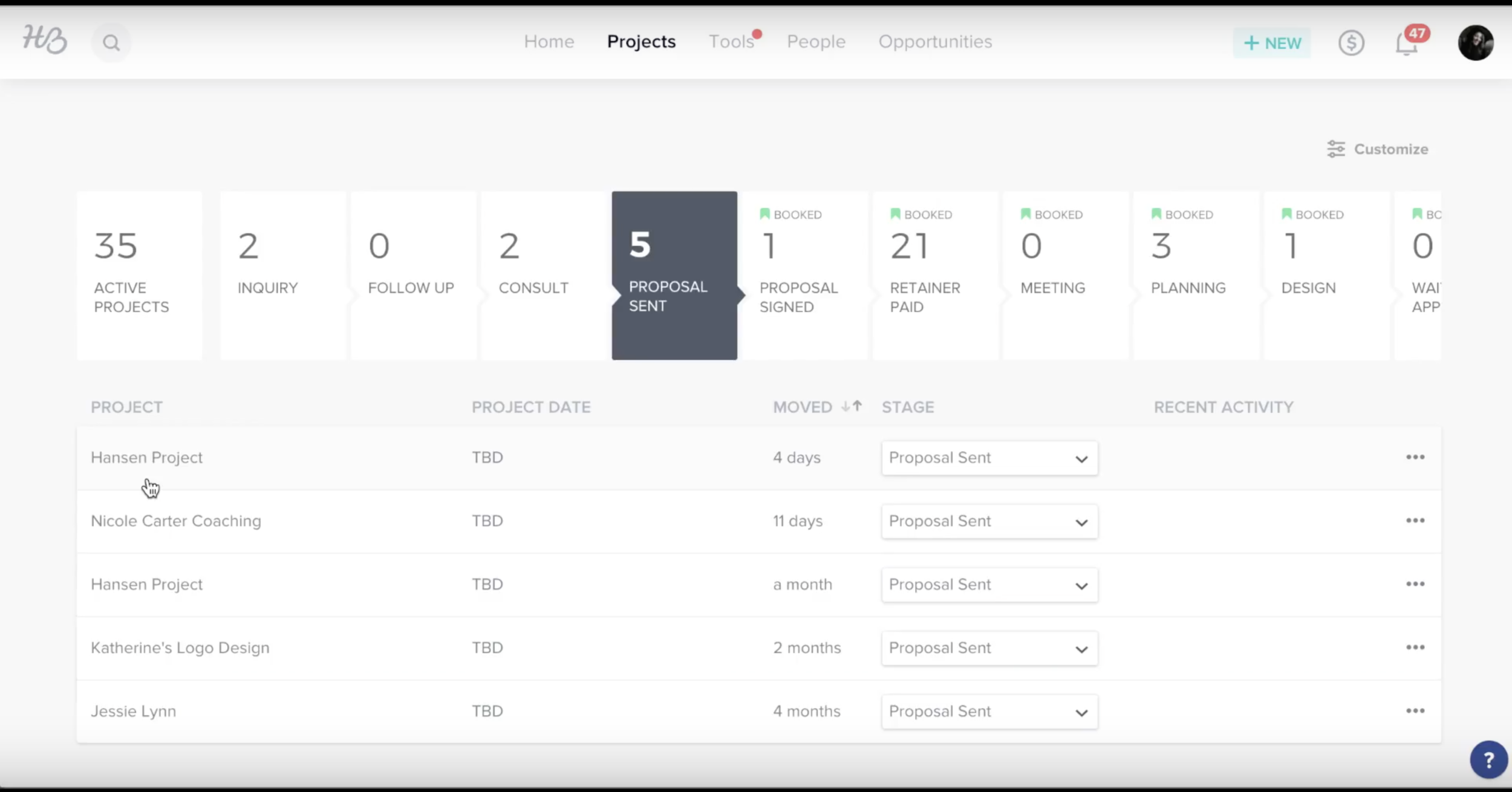Sort by the MOVED column header
The image size is (1512, 792).
pos(803,407)
